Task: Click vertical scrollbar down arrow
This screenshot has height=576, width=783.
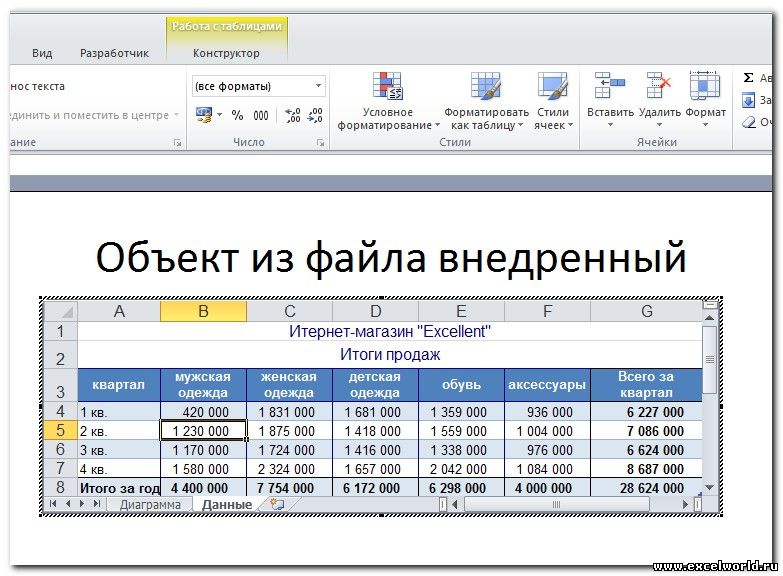Action: [709, 487]
